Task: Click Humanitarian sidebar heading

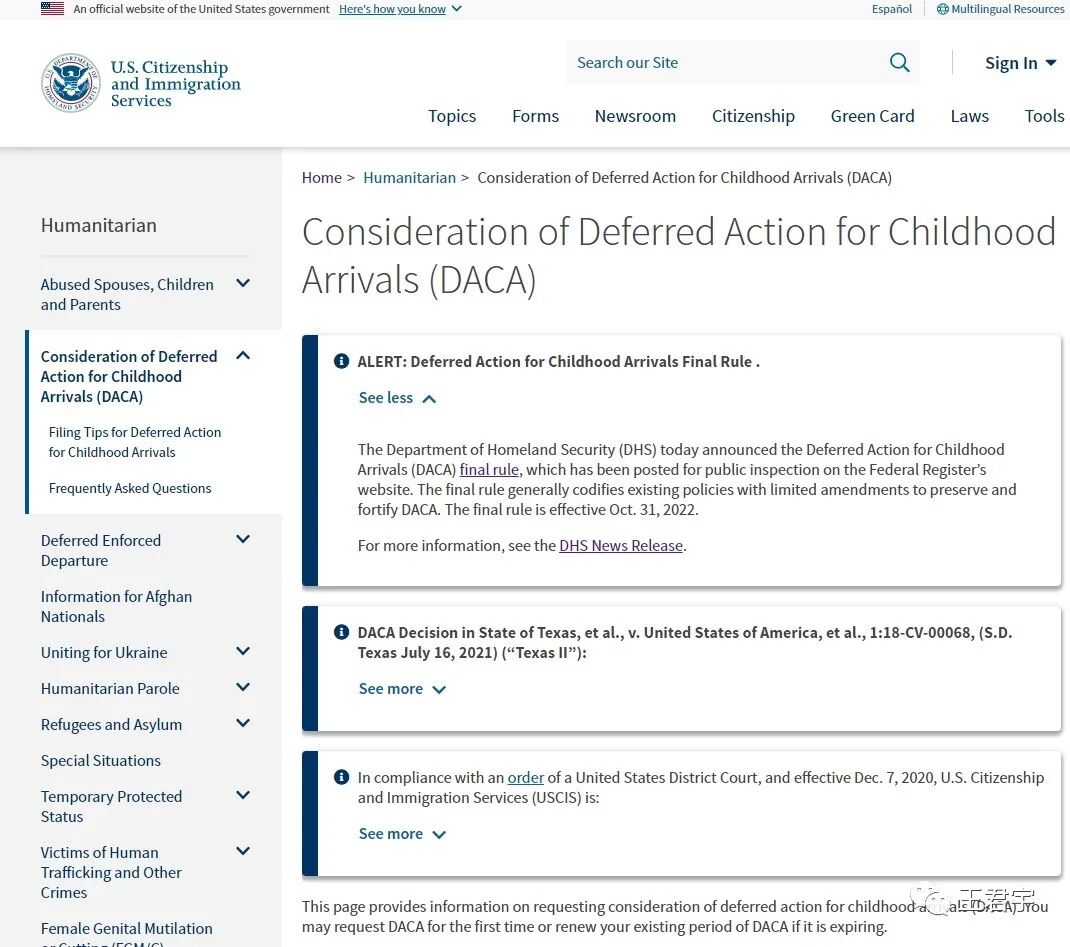Action: coord(98,225)
